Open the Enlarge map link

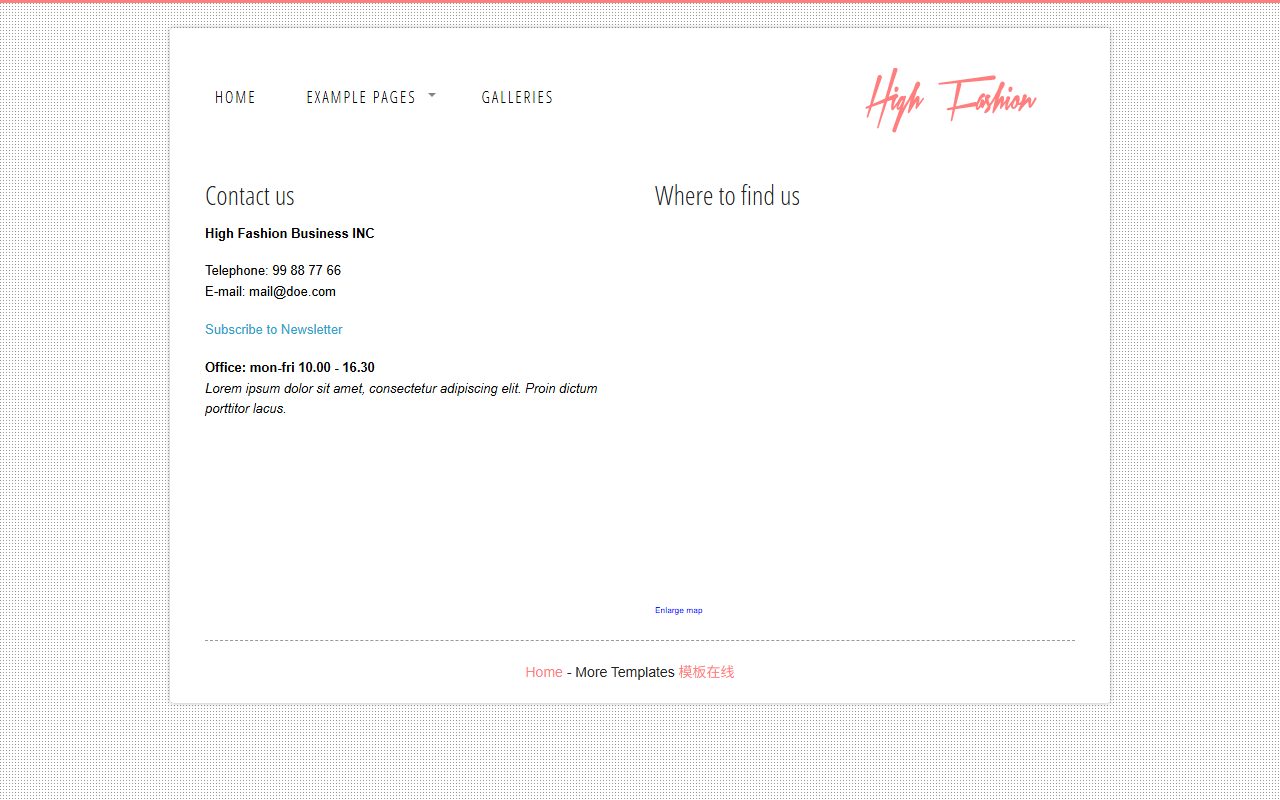click(x=679, y=610)
